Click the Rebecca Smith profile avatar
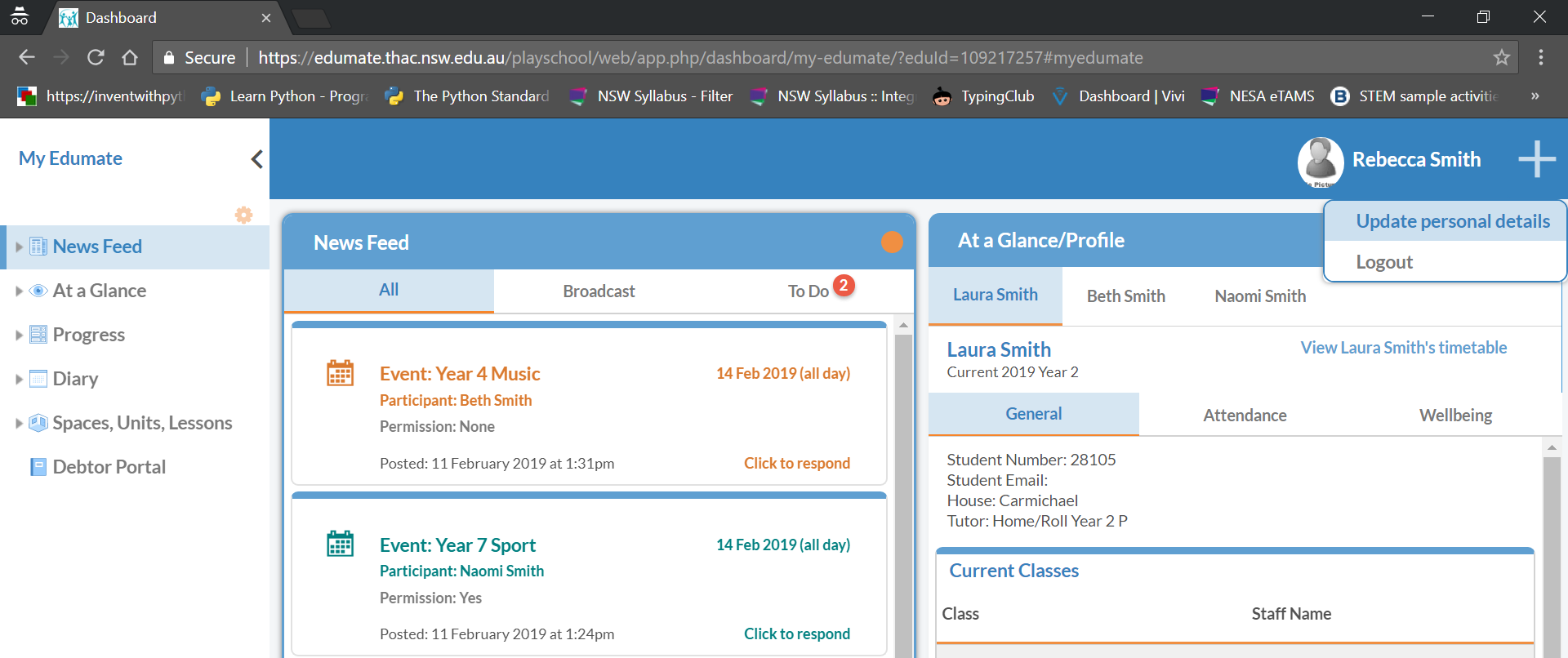The width and height of the screenshot is (1568, 658). coord(1321,161)
